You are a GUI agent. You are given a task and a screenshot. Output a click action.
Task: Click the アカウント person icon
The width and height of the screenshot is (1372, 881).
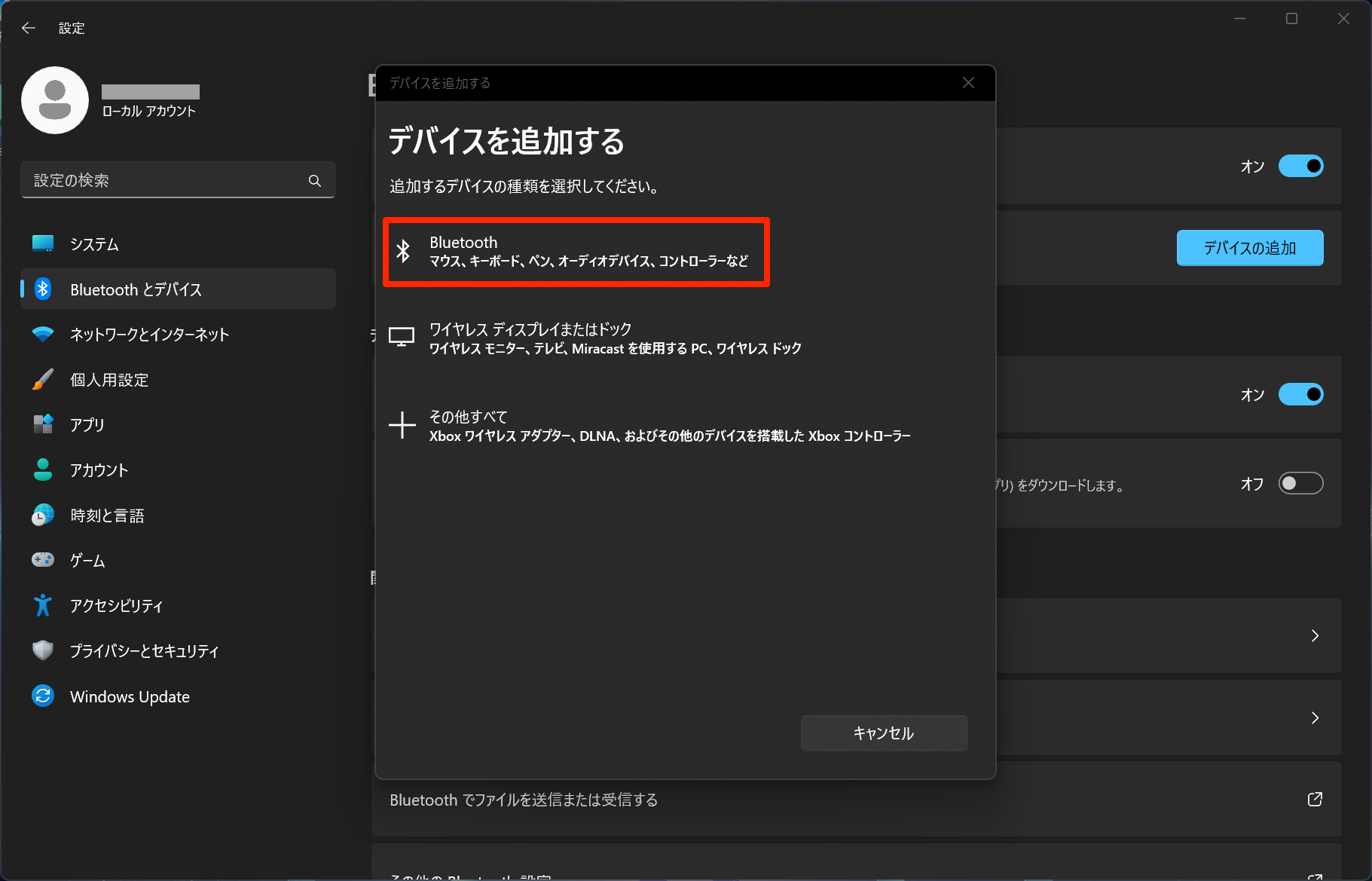[43, 470]
